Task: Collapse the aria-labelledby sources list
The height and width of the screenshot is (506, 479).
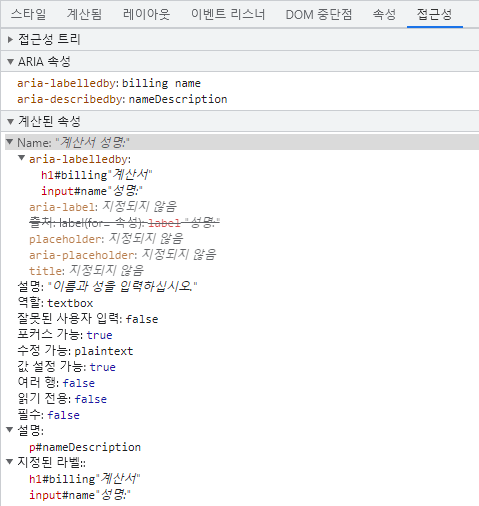Action: 22,158
